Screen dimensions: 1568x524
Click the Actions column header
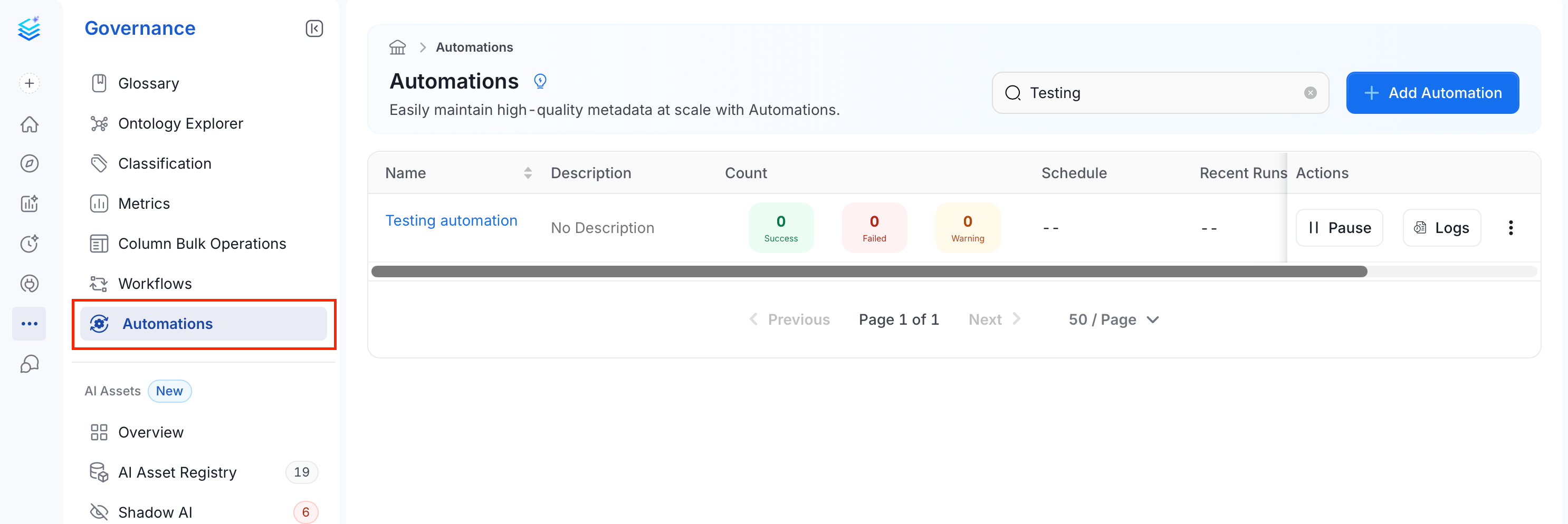pos(1322,173)
